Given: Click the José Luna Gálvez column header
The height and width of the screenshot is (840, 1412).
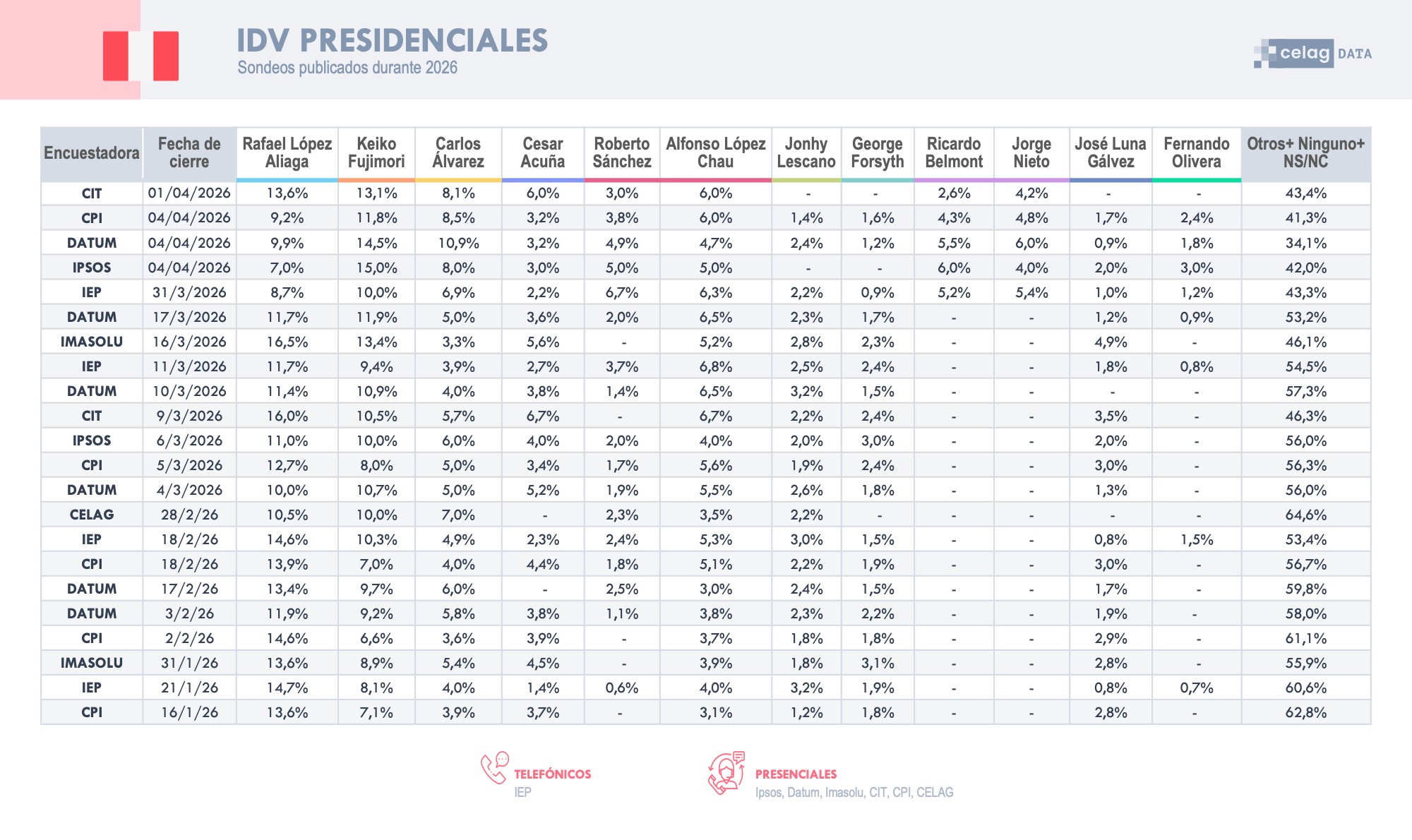Looking at the screenshot, I should (x=1111, y=152).
